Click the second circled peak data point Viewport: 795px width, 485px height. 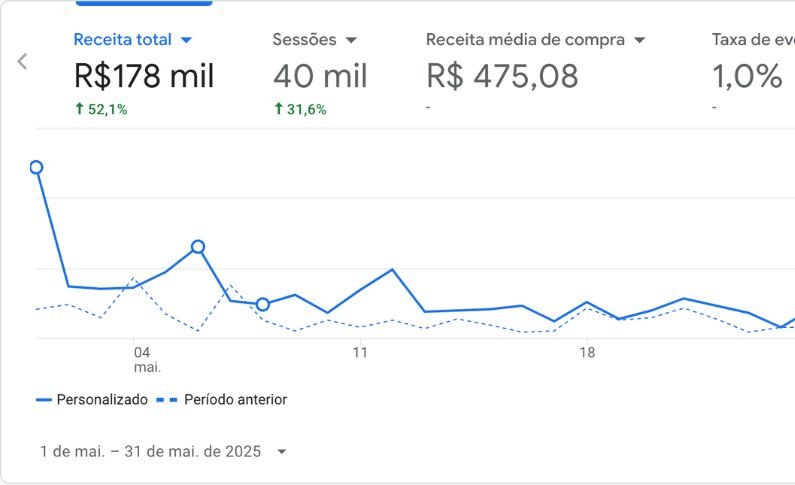pyautogui.click(x=198, y=247)
